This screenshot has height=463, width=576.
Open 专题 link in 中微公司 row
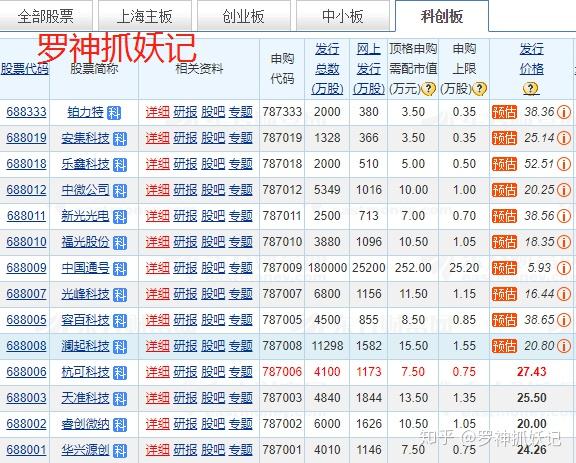(x=241, y=190)
